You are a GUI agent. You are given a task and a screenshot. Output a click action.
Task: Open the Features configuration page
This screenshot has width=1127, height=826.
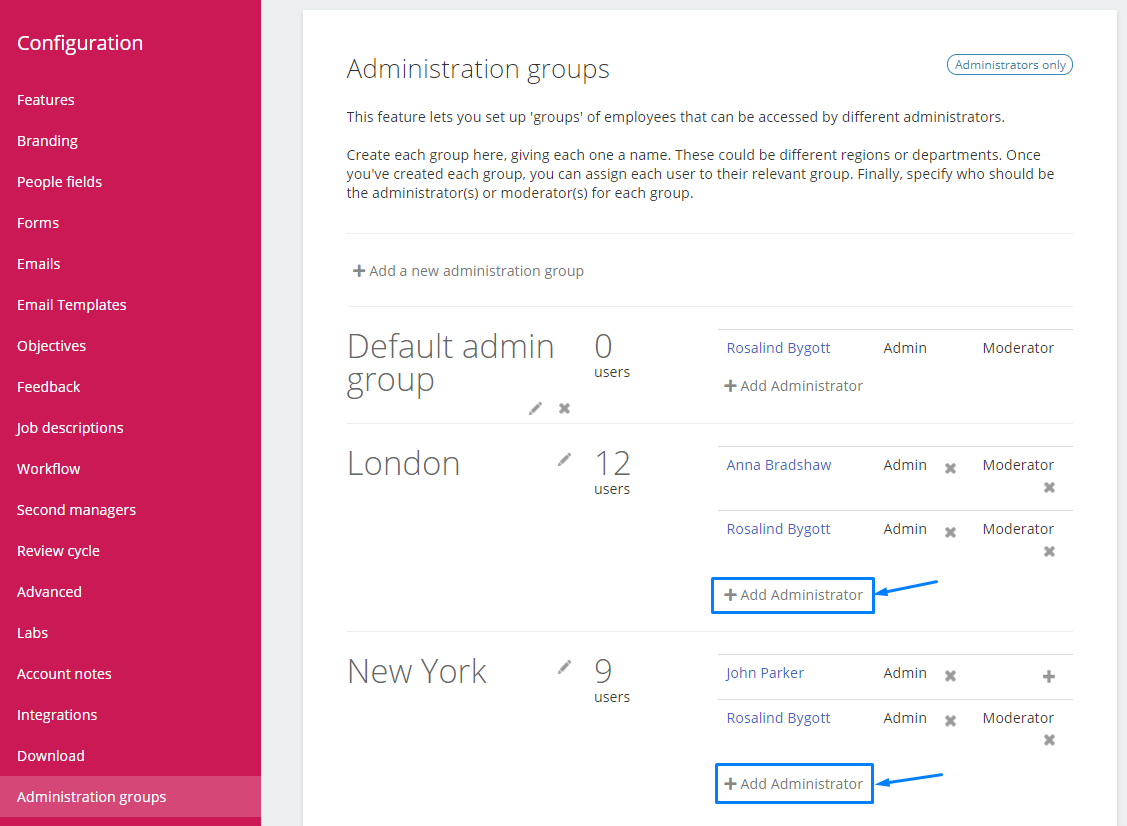coord(46,100)
